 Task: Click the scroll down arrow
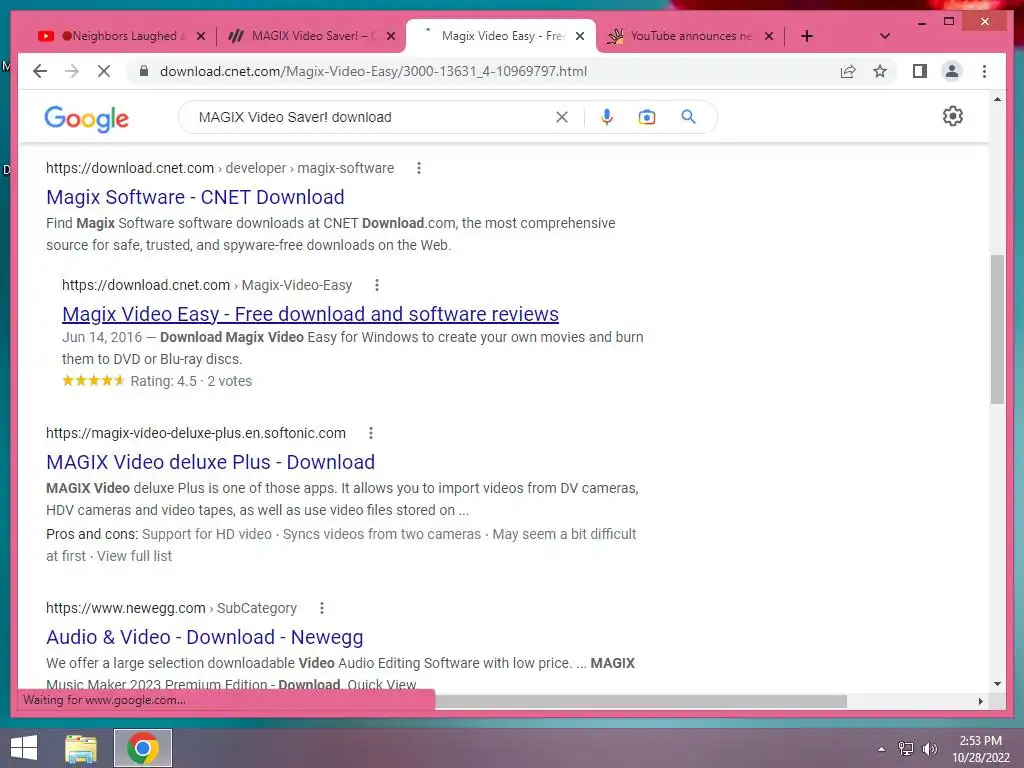point(997,684)
